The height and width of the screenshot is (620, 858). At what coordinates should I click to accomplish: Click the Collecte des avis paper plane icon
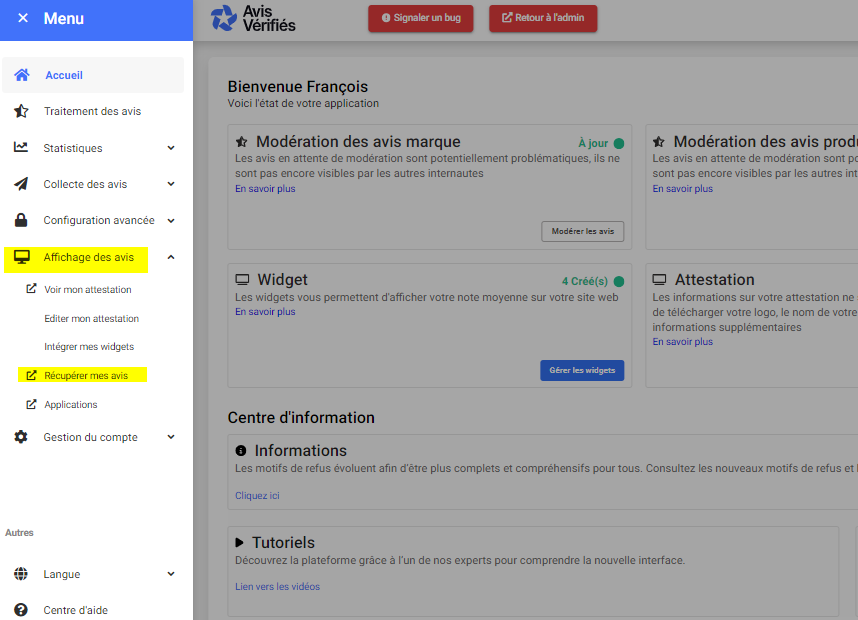[x=21, y=184]
